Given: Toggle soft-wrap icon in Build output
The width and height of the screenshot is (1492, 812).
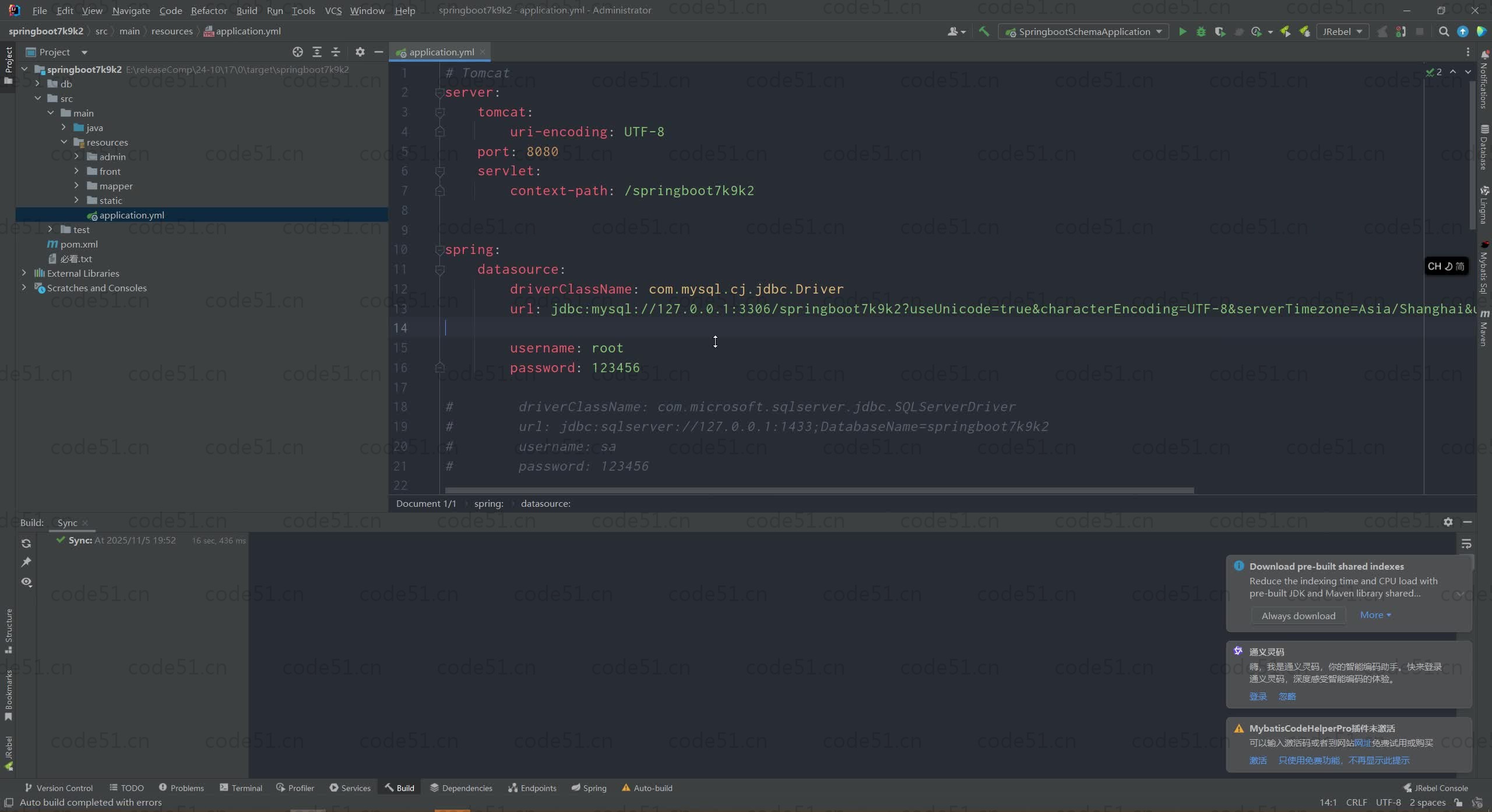Looking at the screenshot, I should tap(1466, 544).
